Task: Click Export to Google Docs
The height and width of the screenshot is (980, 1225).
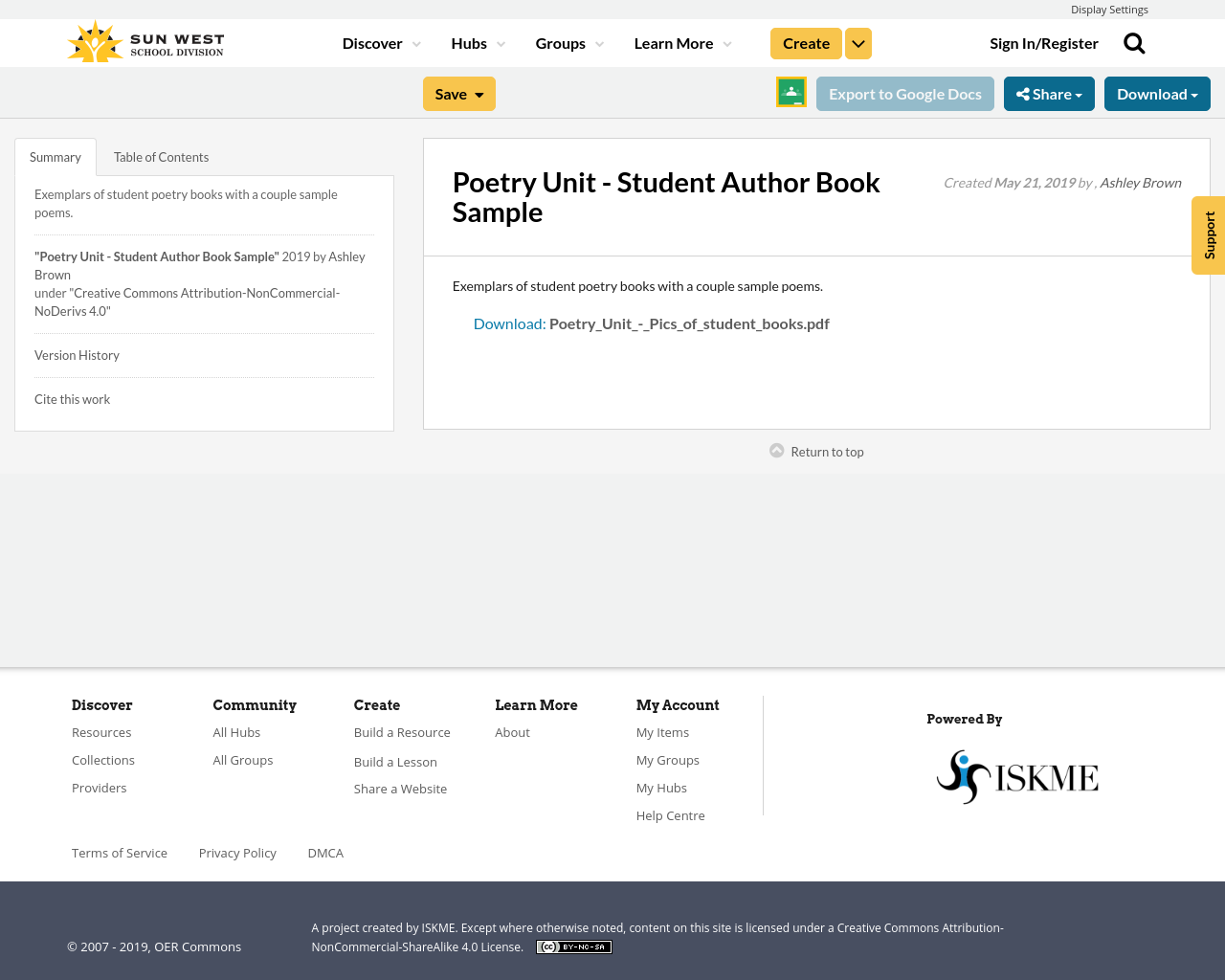Action: point(904,93)
